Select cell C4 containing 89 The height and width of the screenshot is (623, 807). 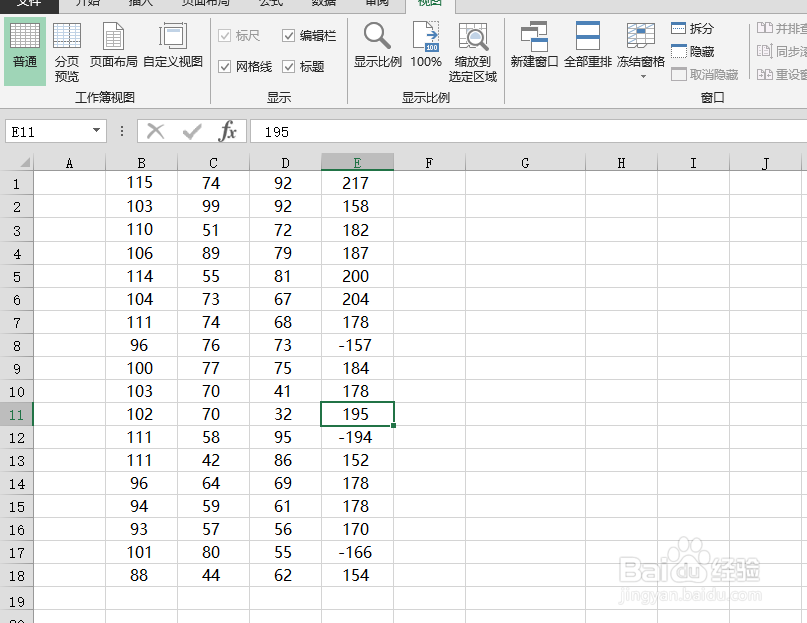(214, 253)
